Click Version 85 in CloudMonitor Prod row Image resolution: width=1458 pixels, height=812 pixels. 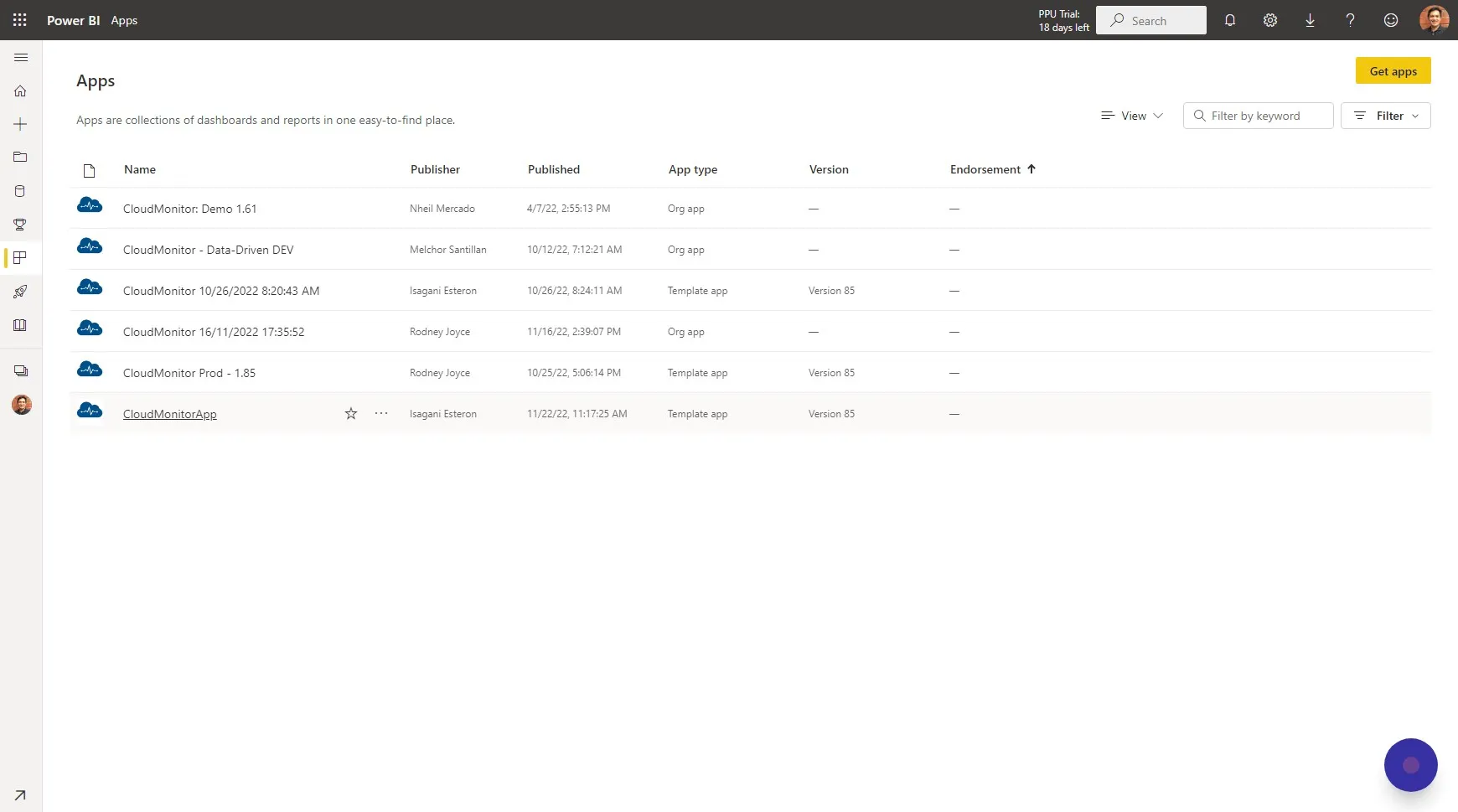(832, 373)
